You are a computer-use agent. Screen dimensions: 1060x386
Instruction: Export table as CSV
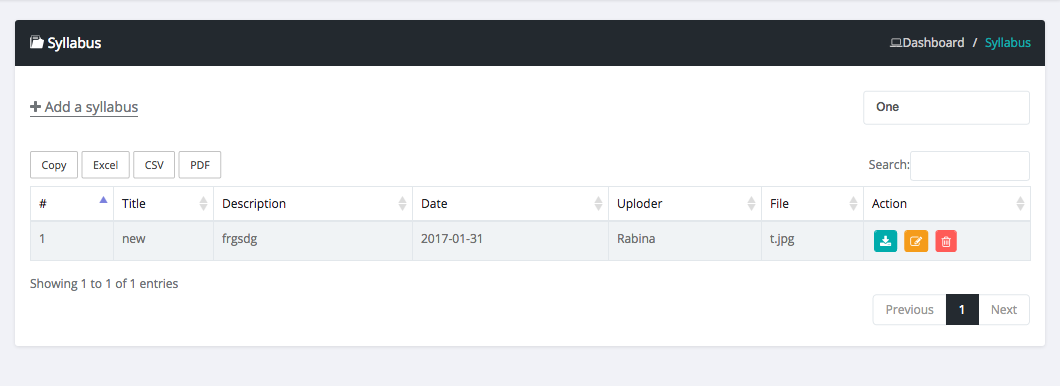click(x=154, y=165)
